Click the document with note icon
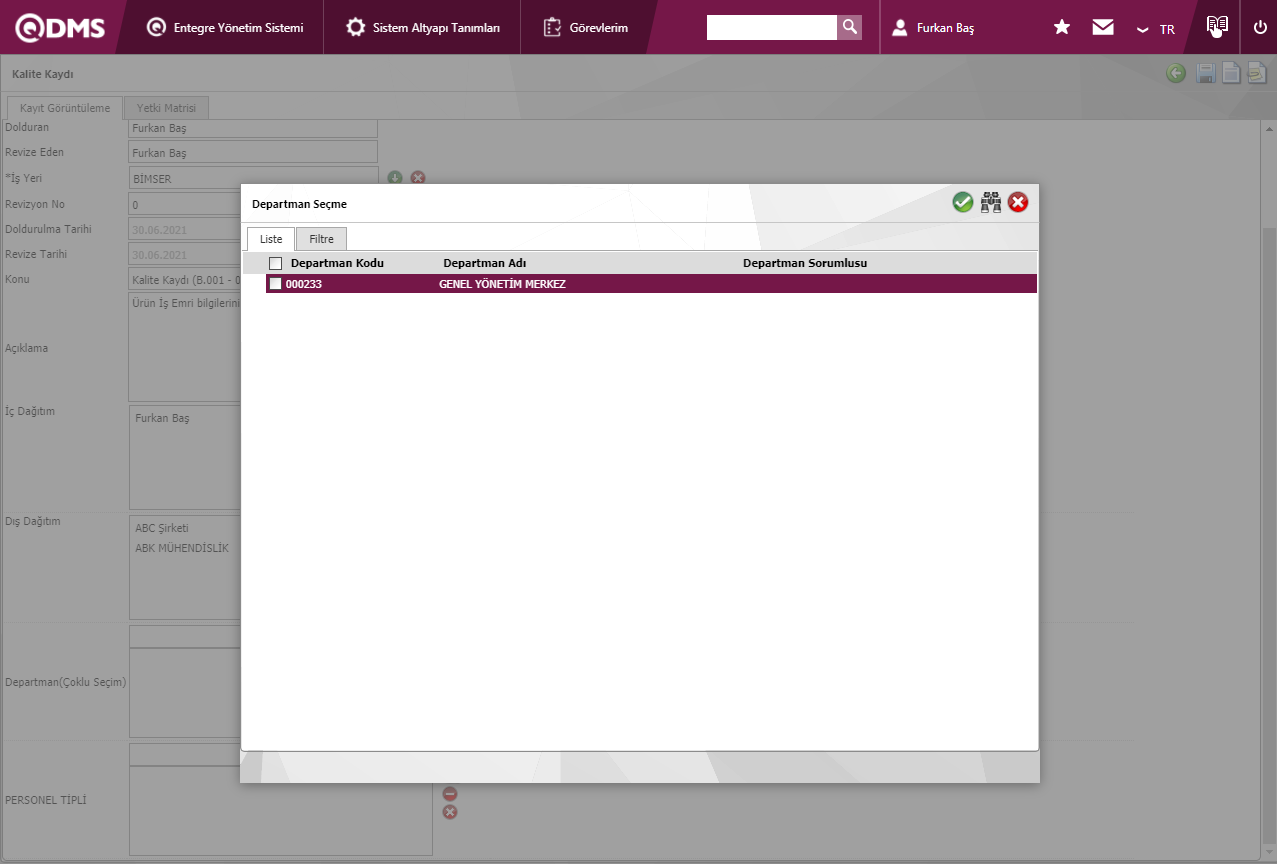This screenshot has height=864, width=1277. click(x=1257, y=73)
